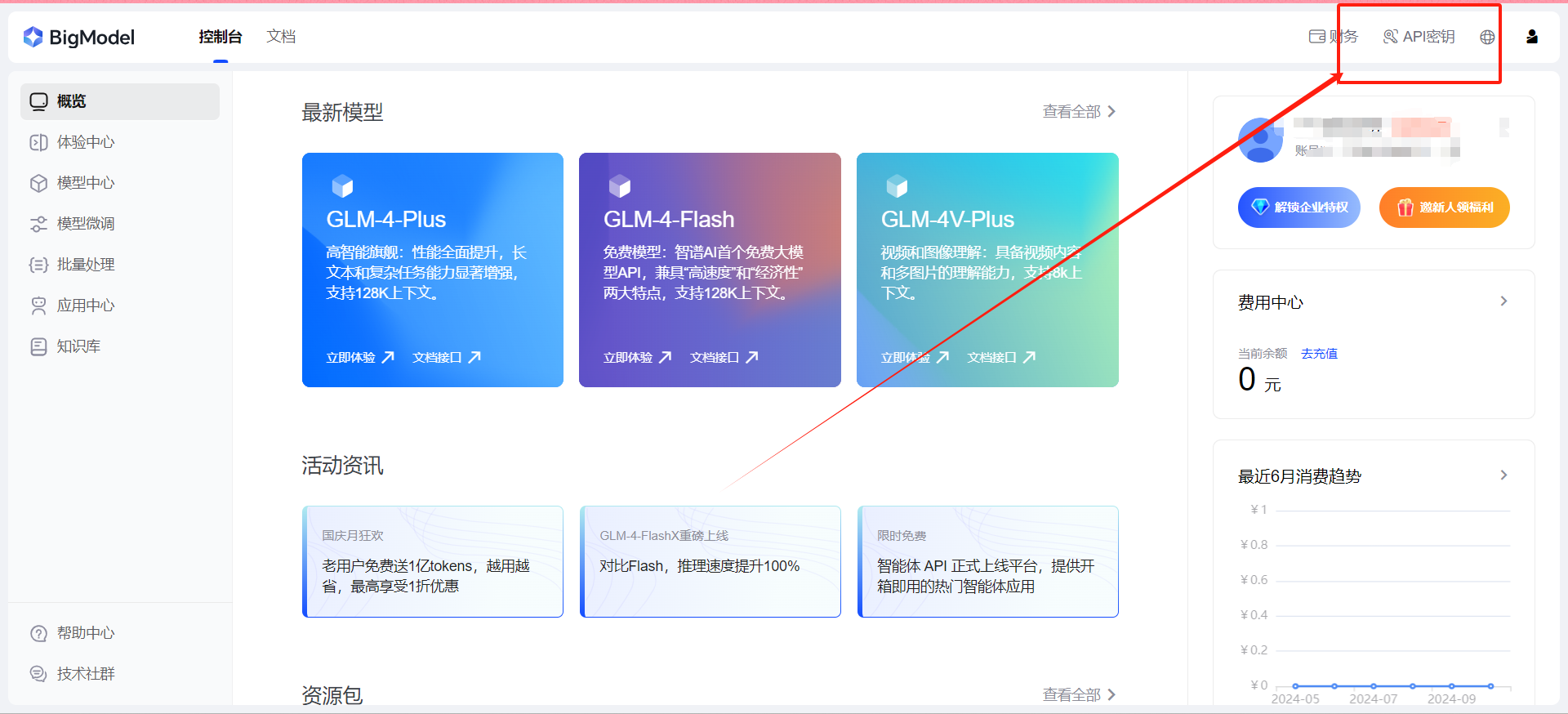This screenshot has height=714, width=1568.
Task: Open 应用中心 in the sidebar
Action: 120,306
